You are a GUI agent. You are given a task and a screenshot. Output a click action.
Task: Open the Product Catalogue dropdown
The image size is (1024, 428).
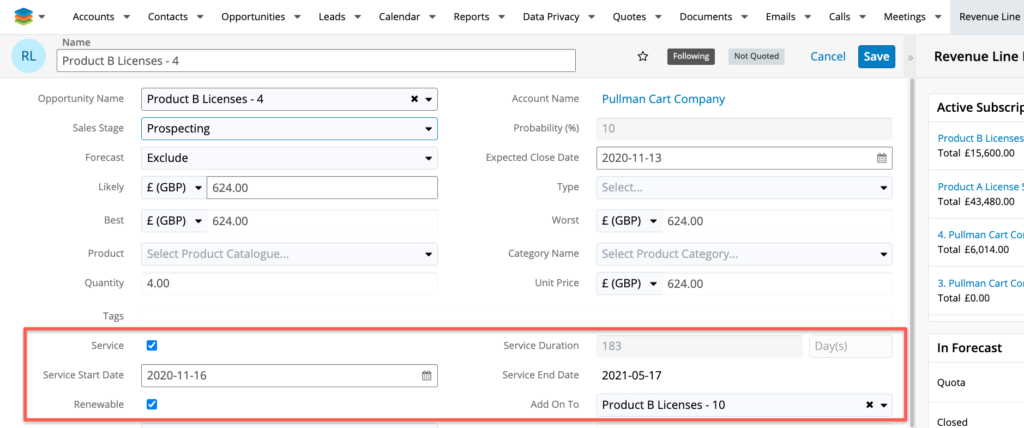[289, 254]
